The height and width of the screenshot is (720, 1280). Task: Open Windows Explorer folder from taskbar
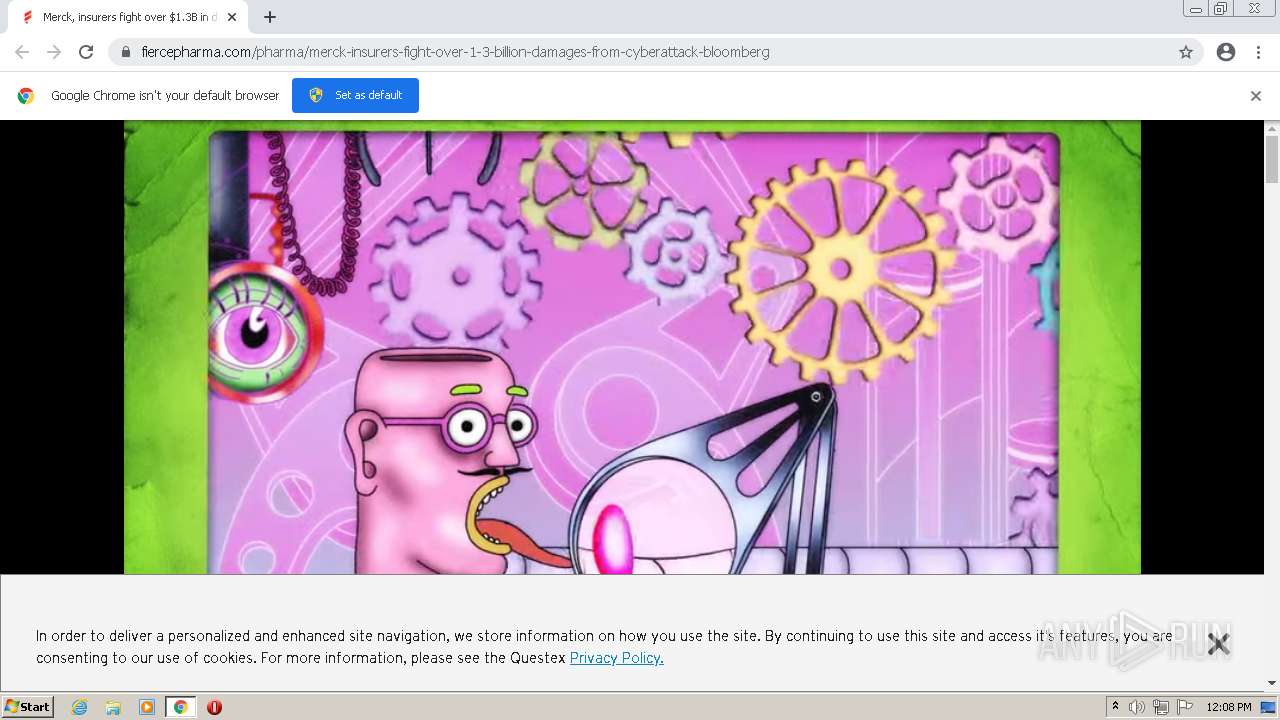pyautogui.click(x=113, y=707)
